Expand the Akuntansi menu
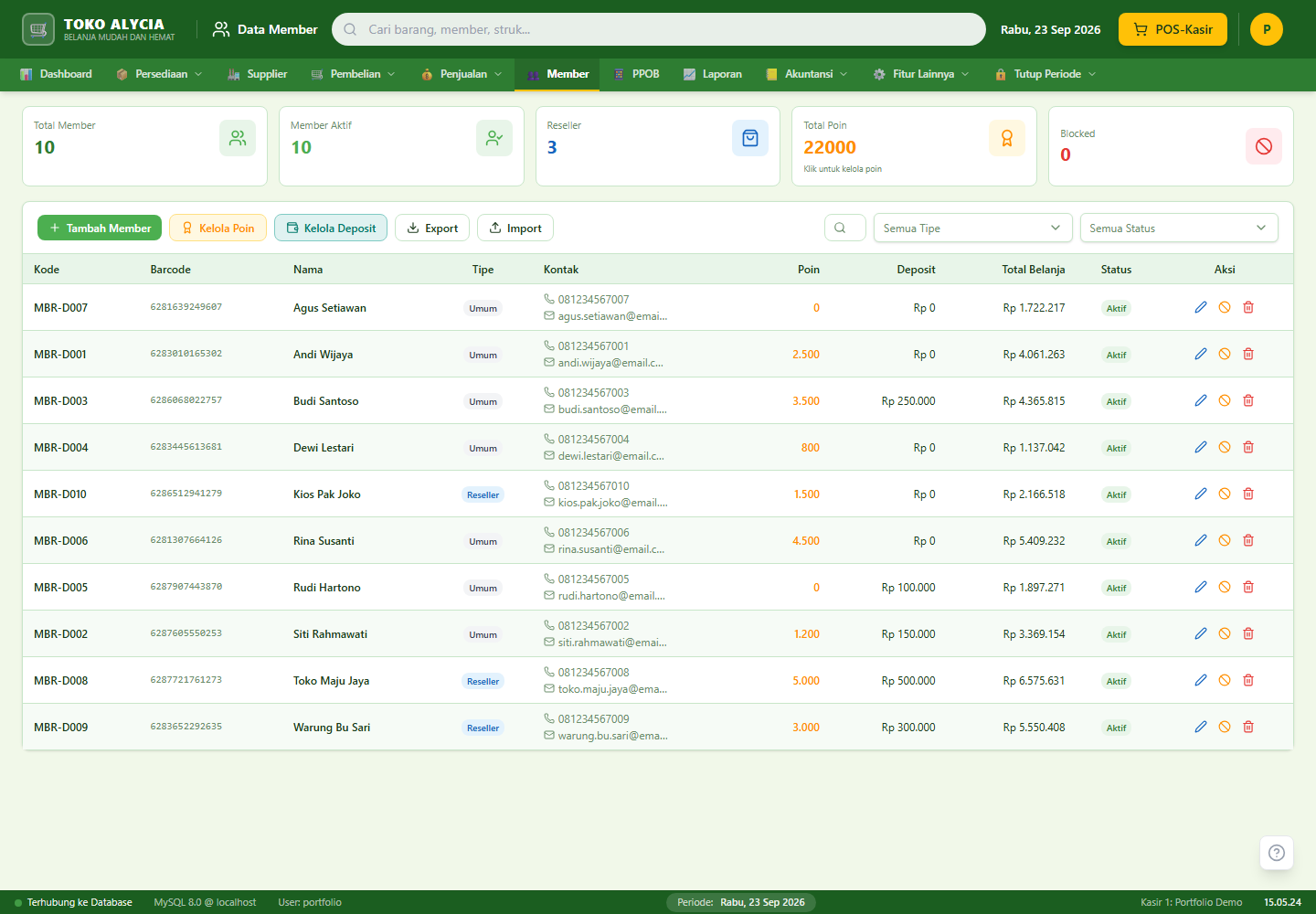The image size is (1316, 914). pos(807,74)
